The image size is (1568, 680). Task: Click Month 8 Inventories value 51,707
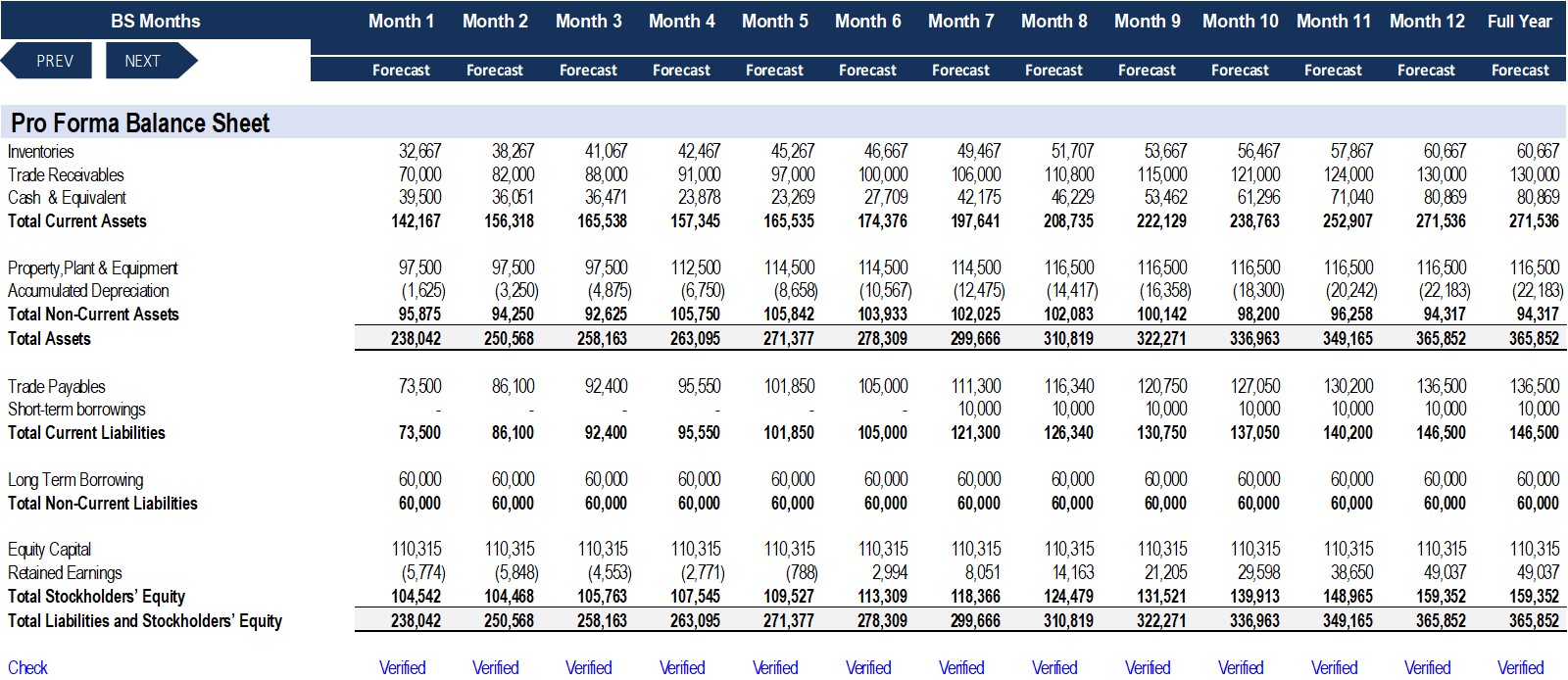tap(1072, 151)
